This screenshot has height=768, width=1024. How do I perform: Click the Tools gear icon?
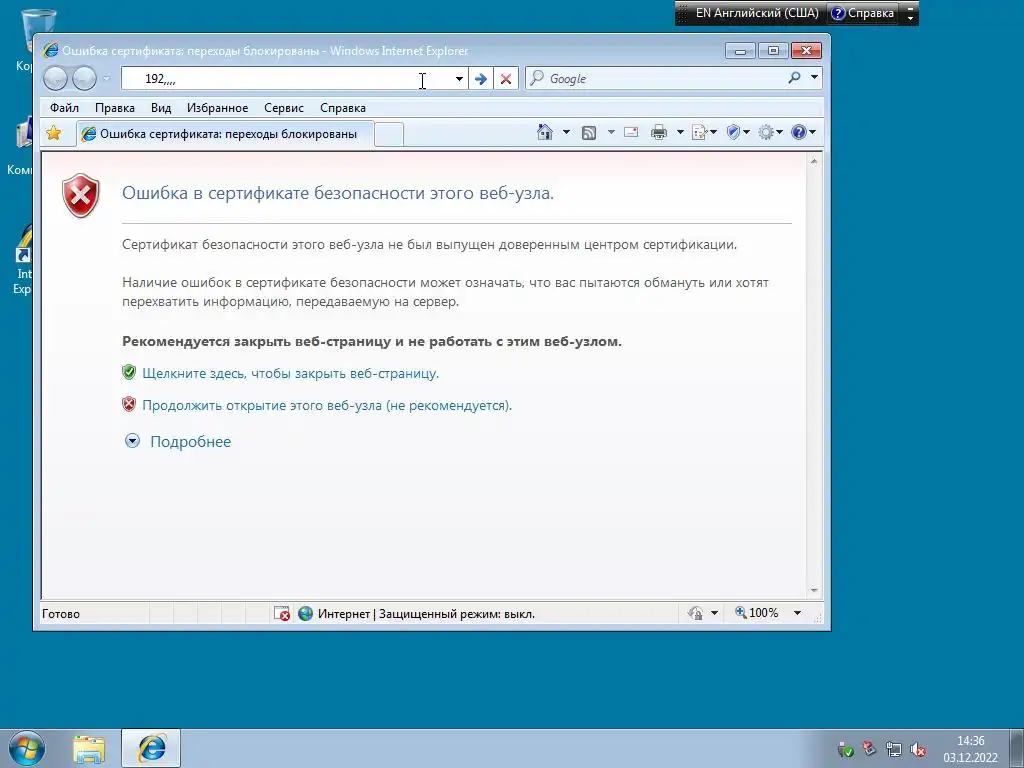pos(765,133)
